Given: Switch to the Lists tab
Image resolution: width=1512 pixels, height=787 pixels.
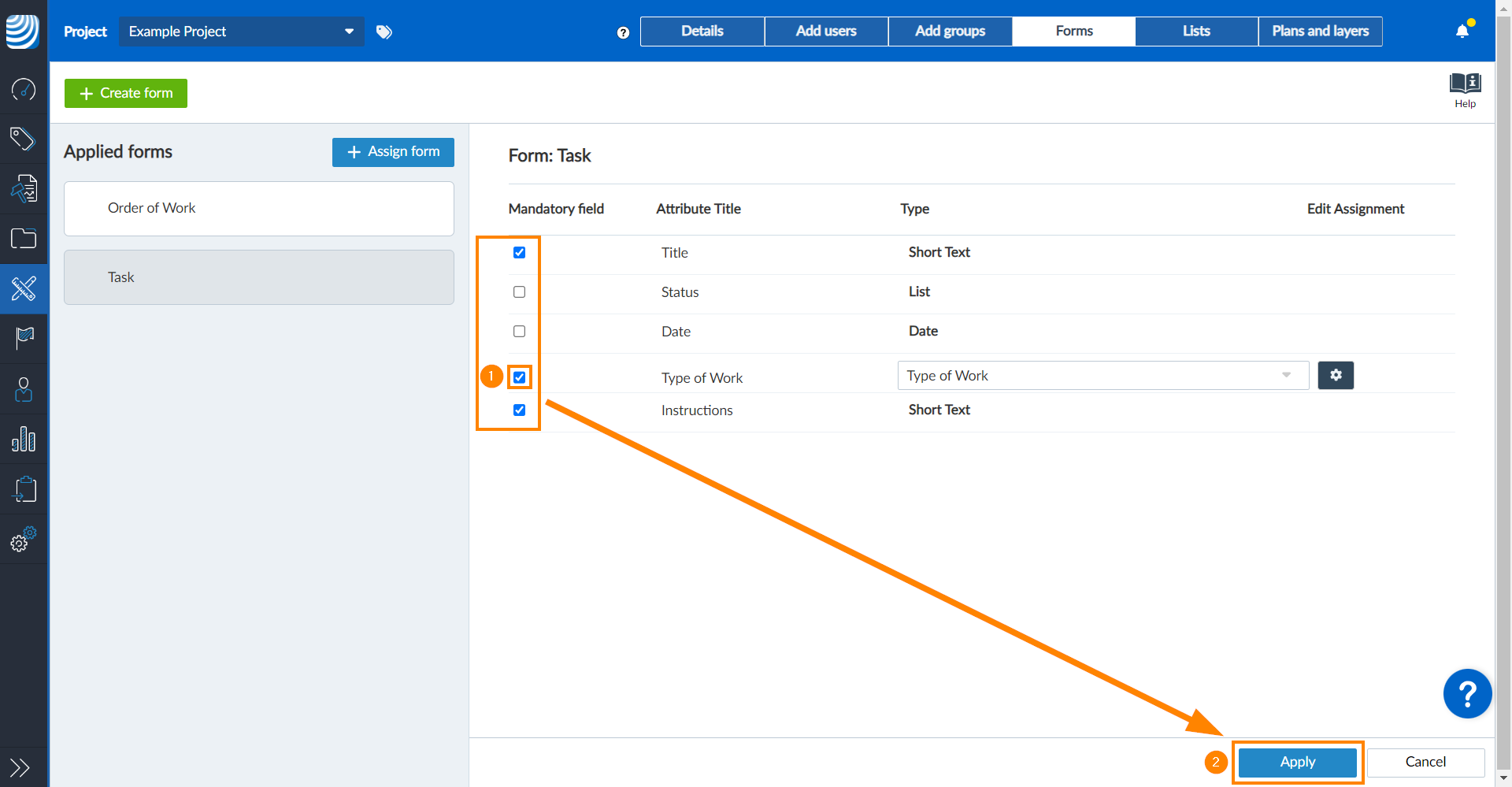Looking at the screenshot, I should 1196,32.
